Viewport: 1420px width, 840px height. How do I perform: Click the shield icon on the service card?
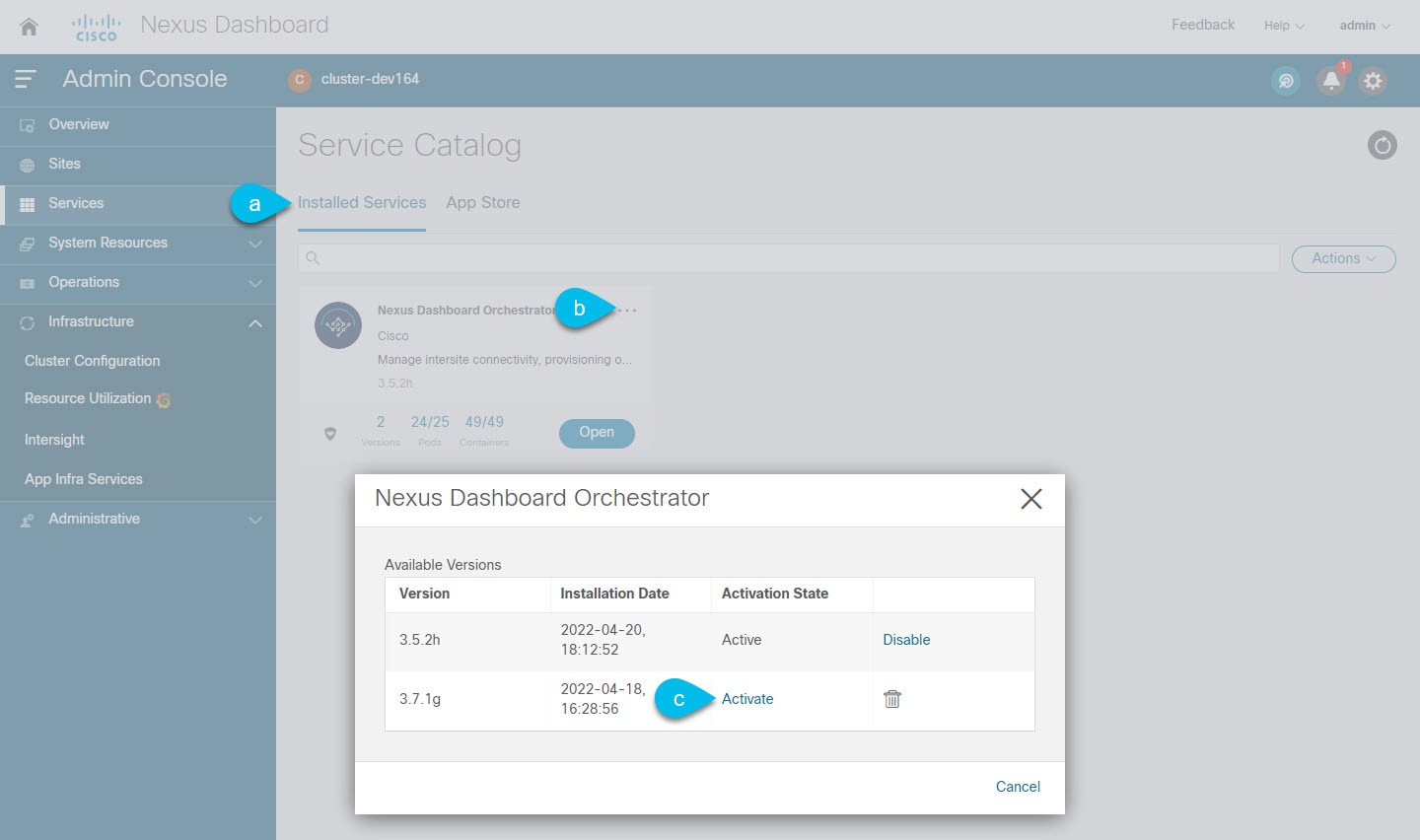[330, 434]
